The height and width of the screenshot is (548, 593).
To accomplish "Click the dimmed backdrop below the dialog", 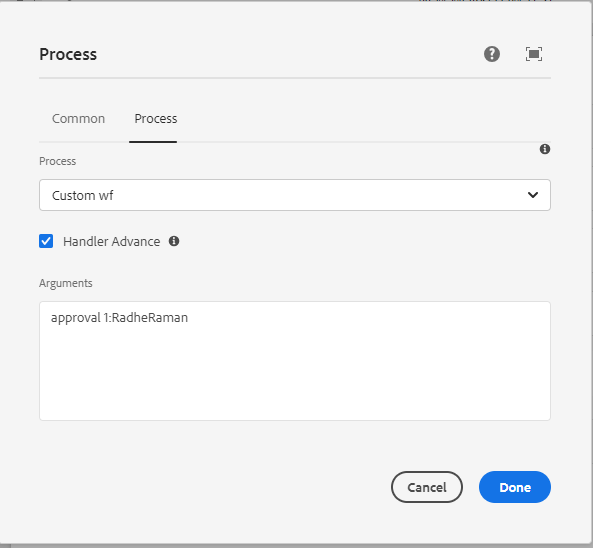I will pos(296,546).
